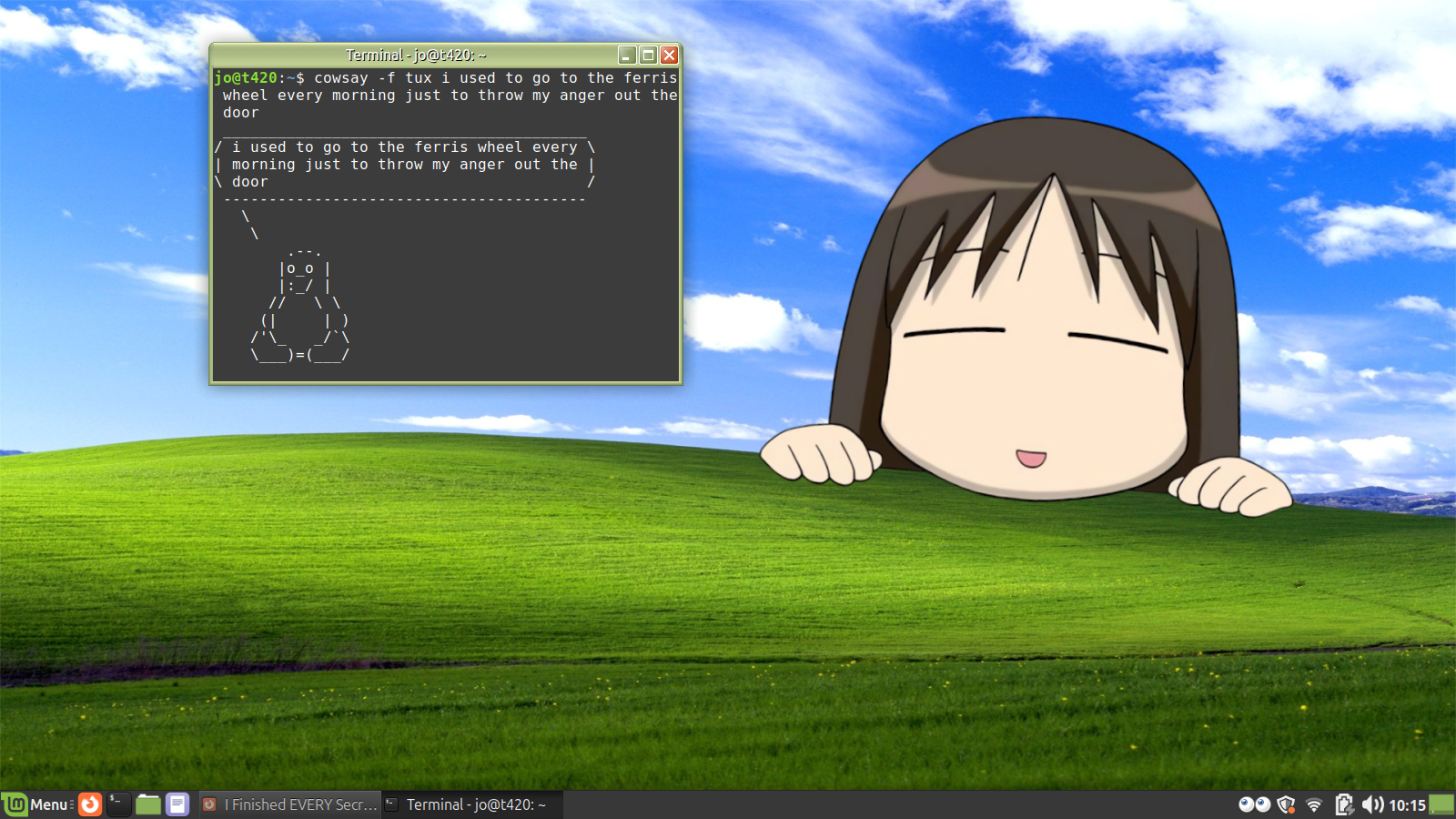The height and width of the screenshot is (819, 1456).
Task: Open the update manager shield icon
Action: 1286,804
